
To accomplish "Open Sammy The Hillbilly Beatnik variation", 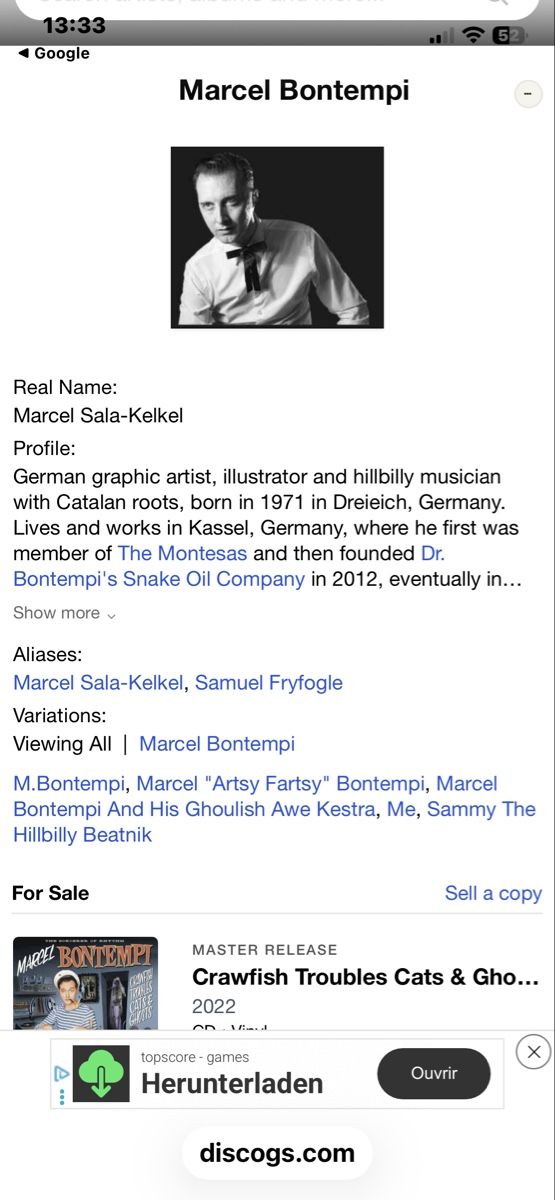I will click(x=274, y=822).
